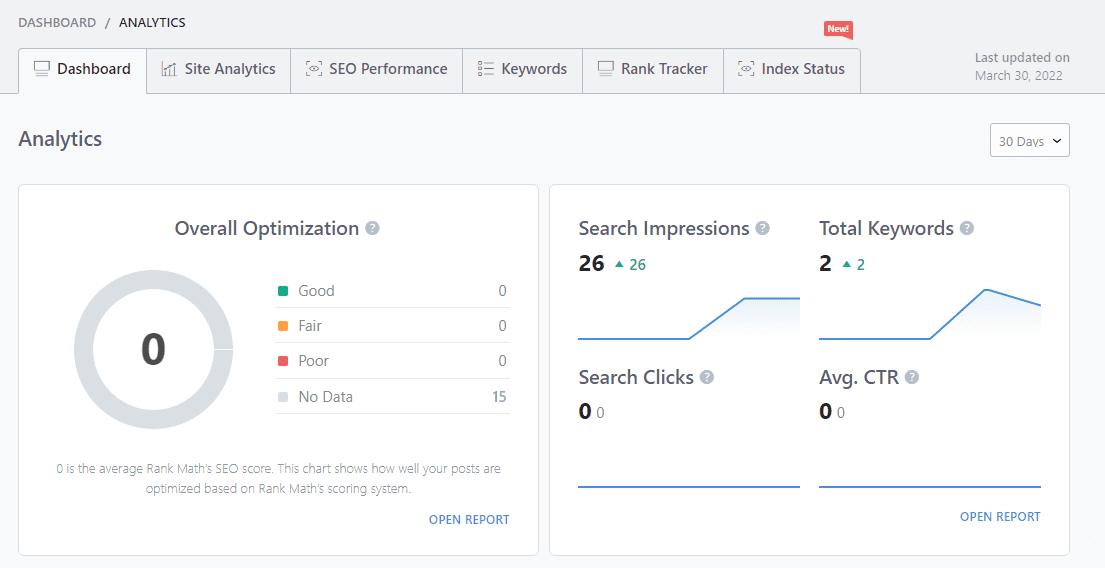Open the SEO Performance tab
This screenshot has height=568, width=1105.
(x=376, y=70)
